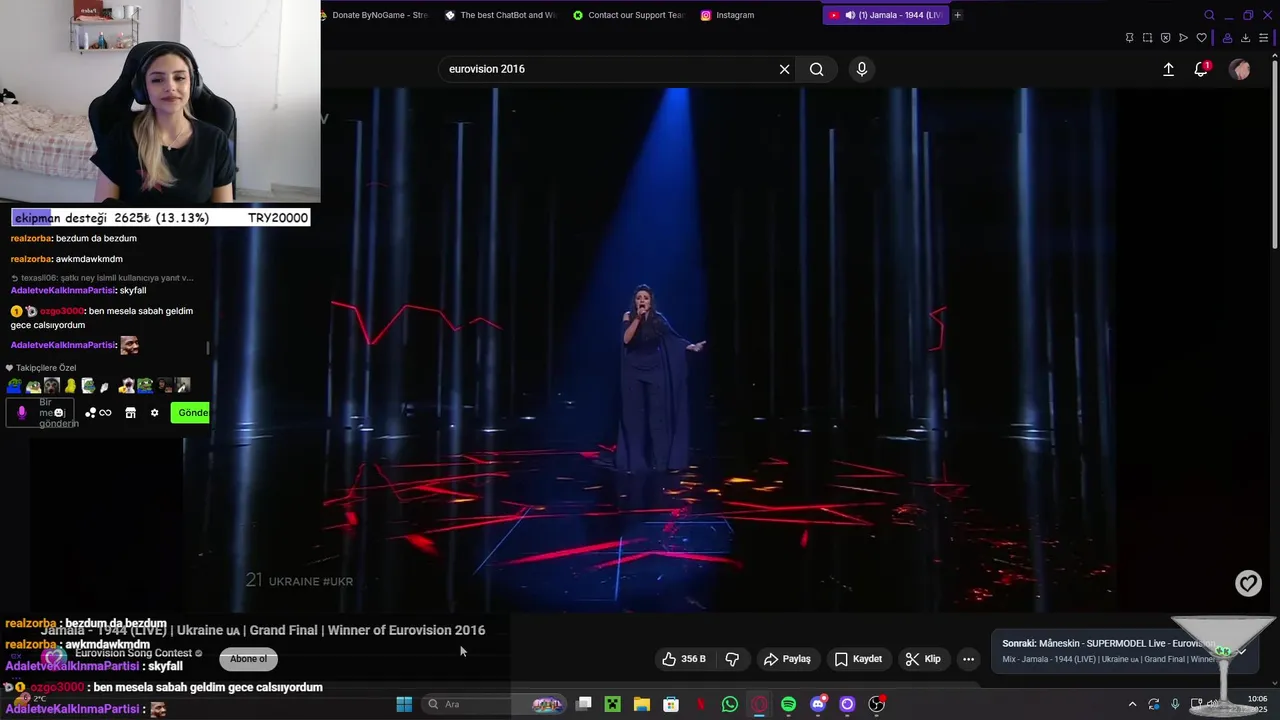The width and height of the screenshot is (1280, 720).
Task: Open File Explorer from the taskbar
Action: (642, 704)
